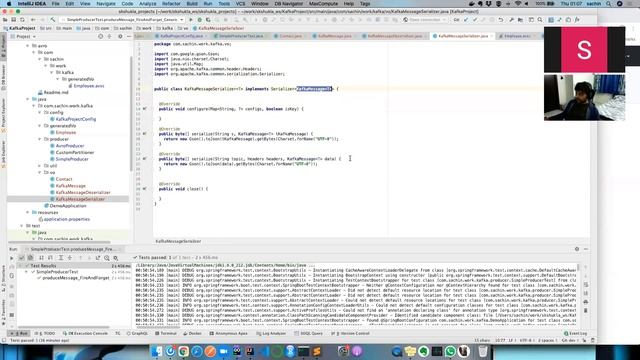Click the Build project hammer icon

(53, 20)
